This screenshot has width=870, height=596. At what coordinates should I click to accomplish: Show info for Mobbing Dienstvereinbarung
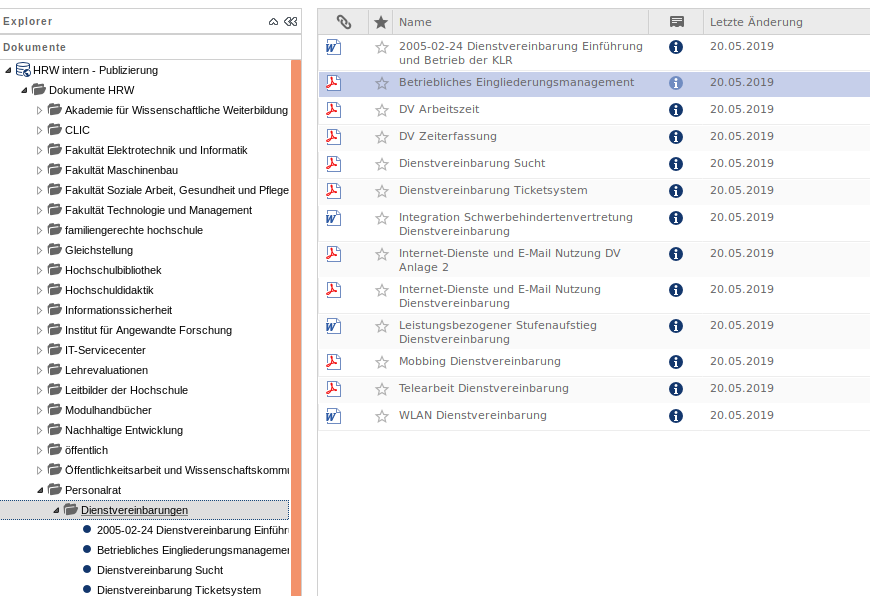tap(676, 362)
